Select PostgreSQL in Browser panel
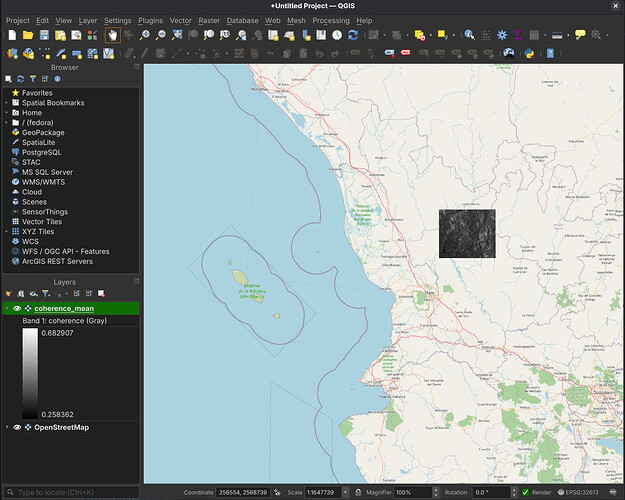Image resolution: width=625 pixels, height=500 pixels. [41, 152]
